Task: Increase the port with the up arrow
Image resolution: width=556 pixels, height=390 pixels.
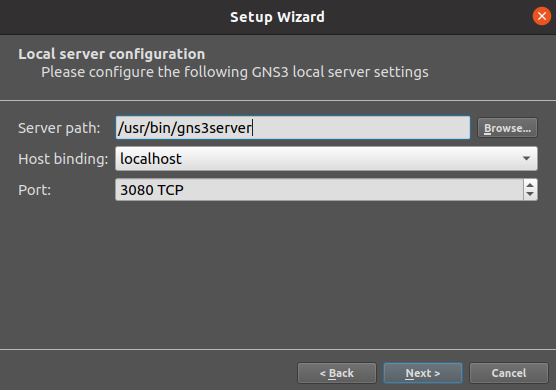Action: [x=530, y=185]
